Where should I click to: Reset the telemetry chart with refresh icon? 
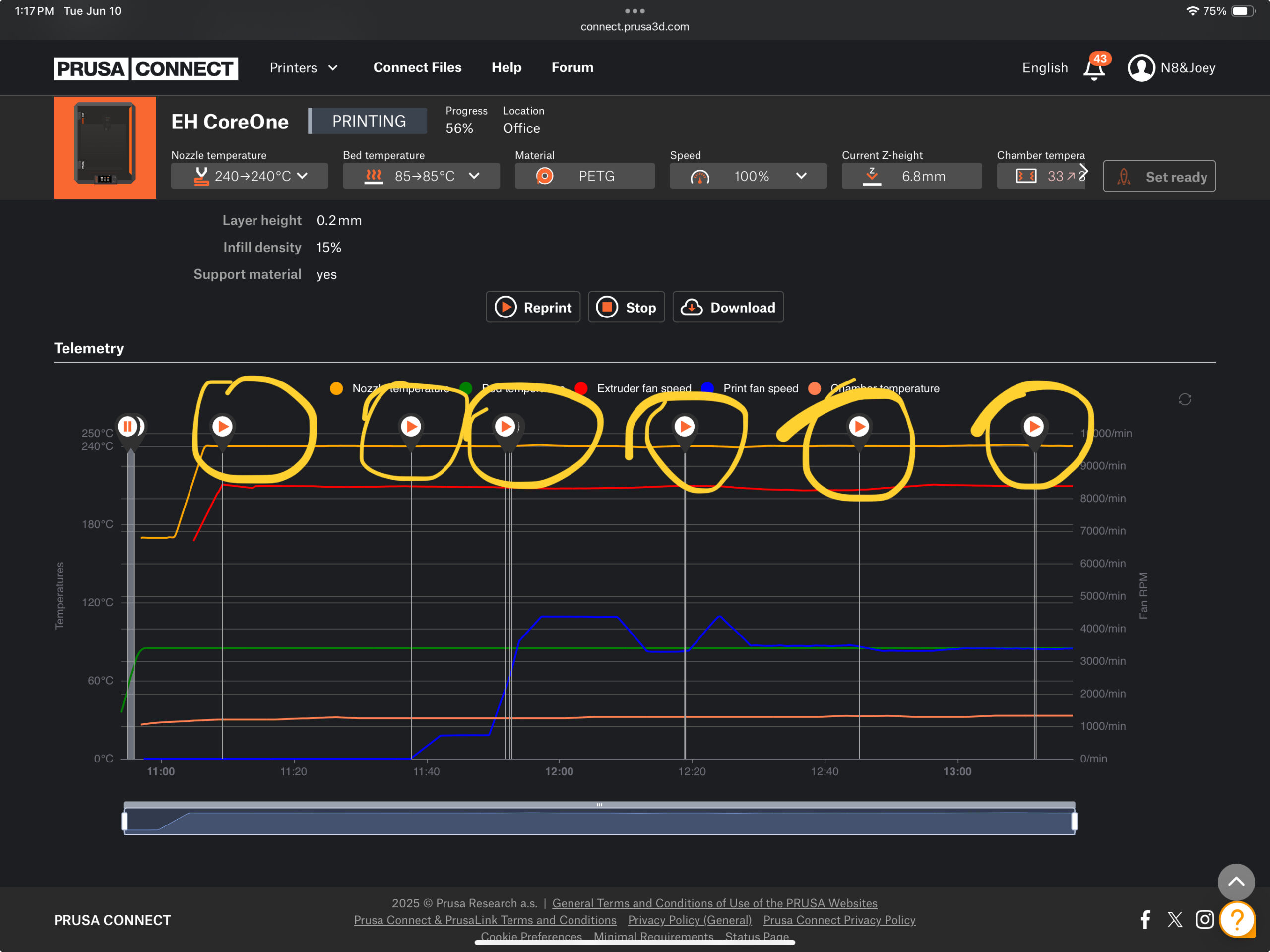coord(1185,399)
